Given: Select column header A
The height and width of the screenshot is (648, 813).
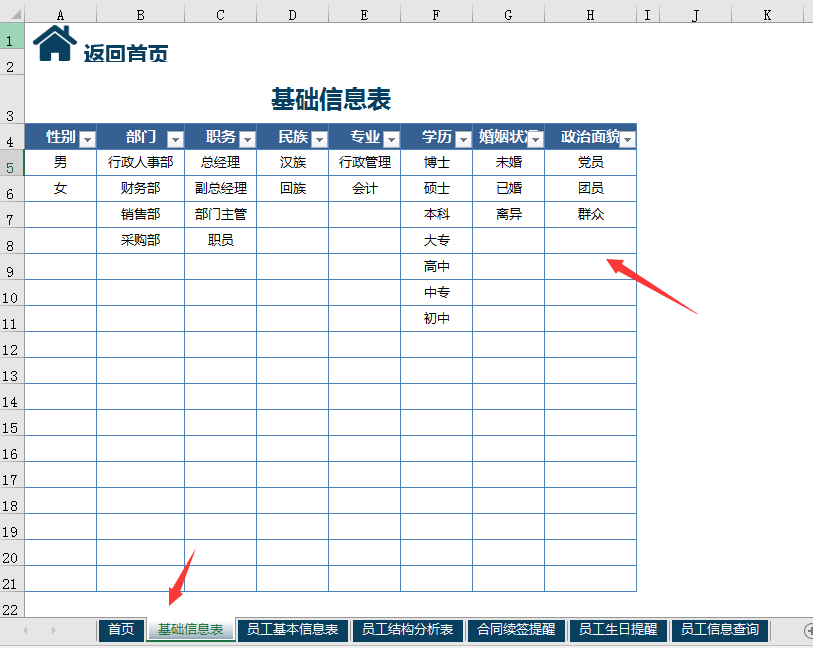Looking at the screenshot, I should (x=60, y=13).
